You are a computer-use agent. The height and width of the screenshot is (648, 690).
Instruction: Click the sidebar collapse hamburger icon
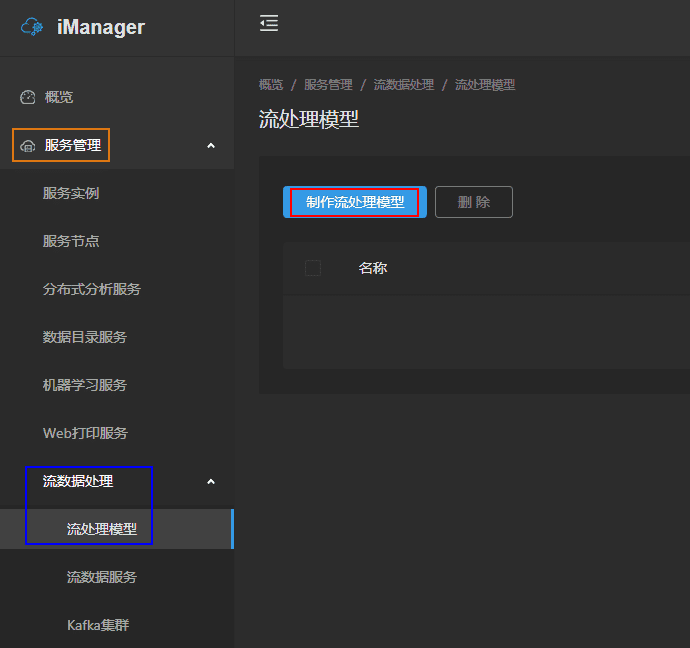pos(269,23)
